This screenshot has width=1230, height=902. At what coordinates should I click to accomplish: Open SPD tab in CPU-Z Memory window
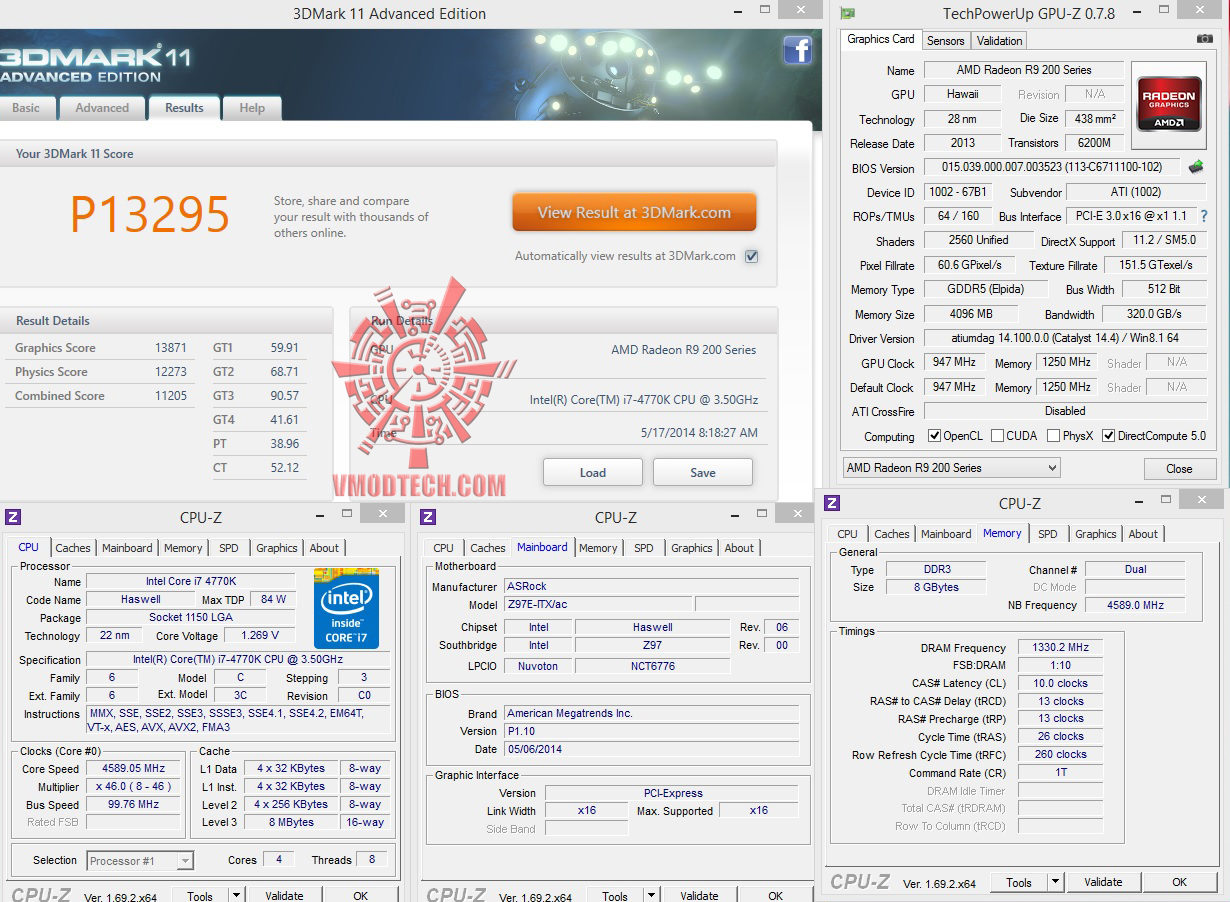click(x=1048, y=534)
